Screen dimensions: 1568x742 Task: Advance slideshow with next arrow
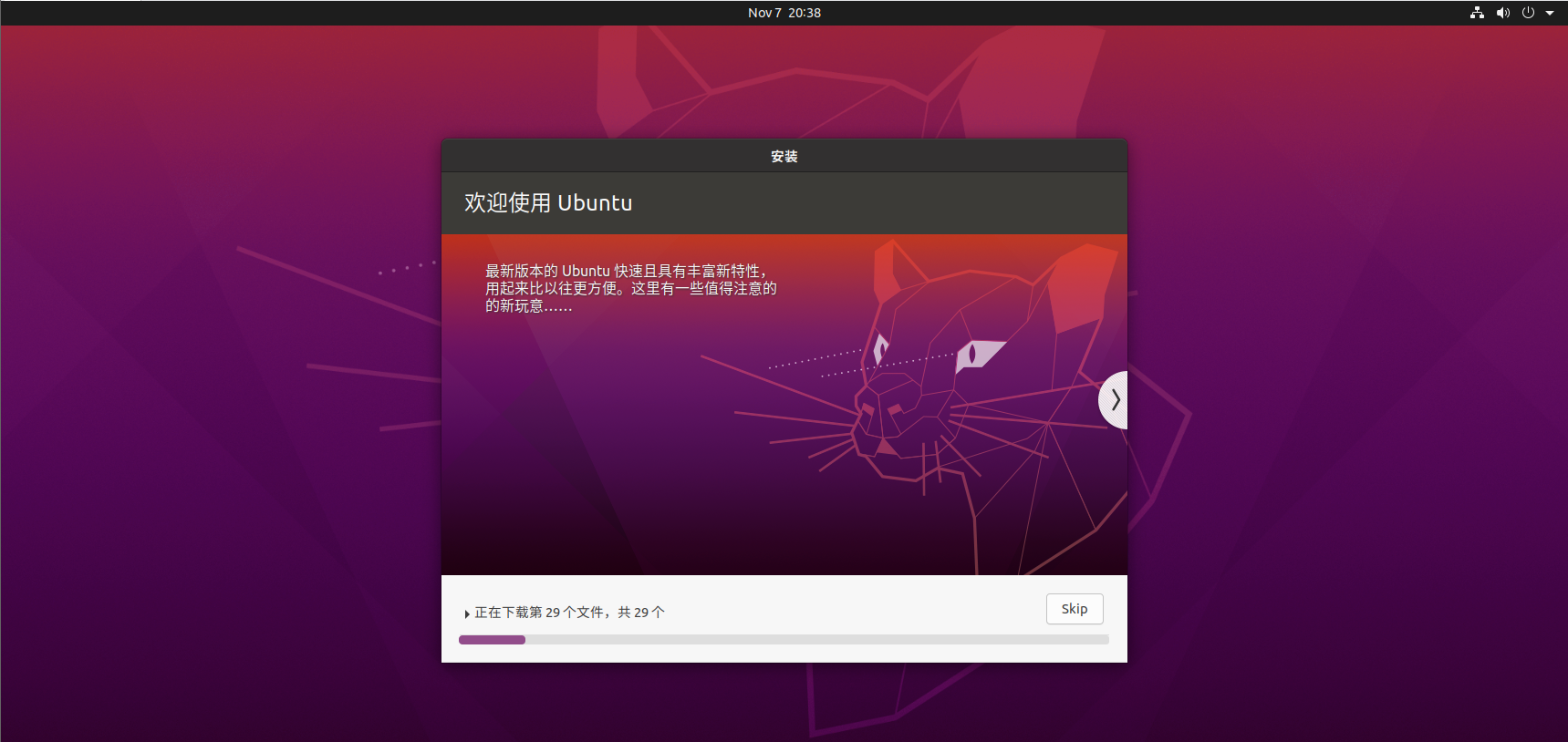point(1114,400)
